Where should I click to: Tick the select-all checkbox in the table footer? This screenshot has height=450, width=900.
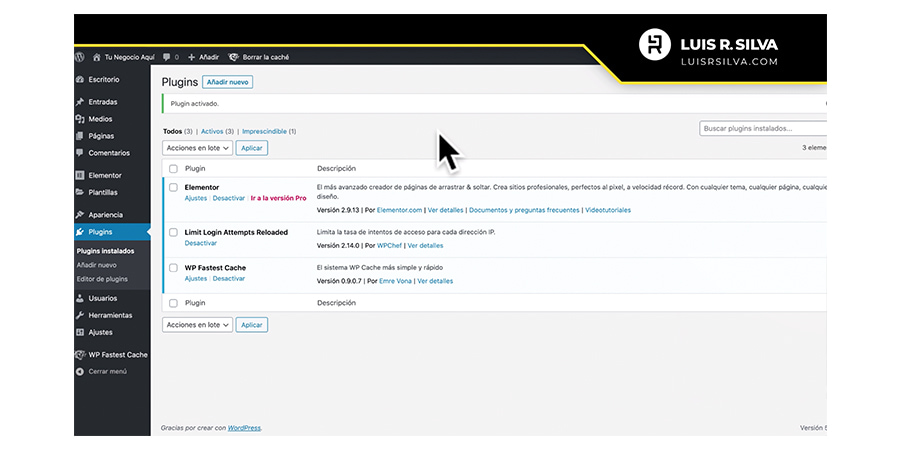(173, 302)
